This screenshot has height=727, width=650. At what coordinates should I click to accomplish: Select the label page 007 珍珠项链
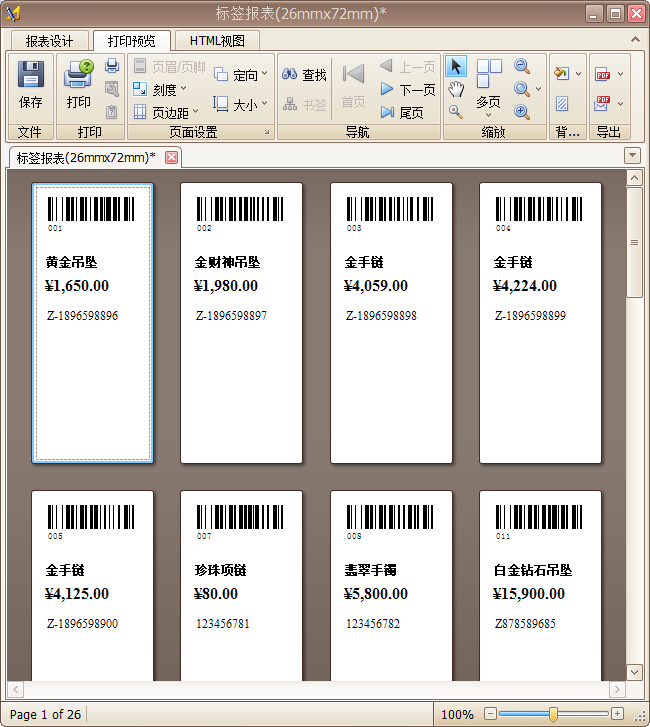tap(241, 586)
